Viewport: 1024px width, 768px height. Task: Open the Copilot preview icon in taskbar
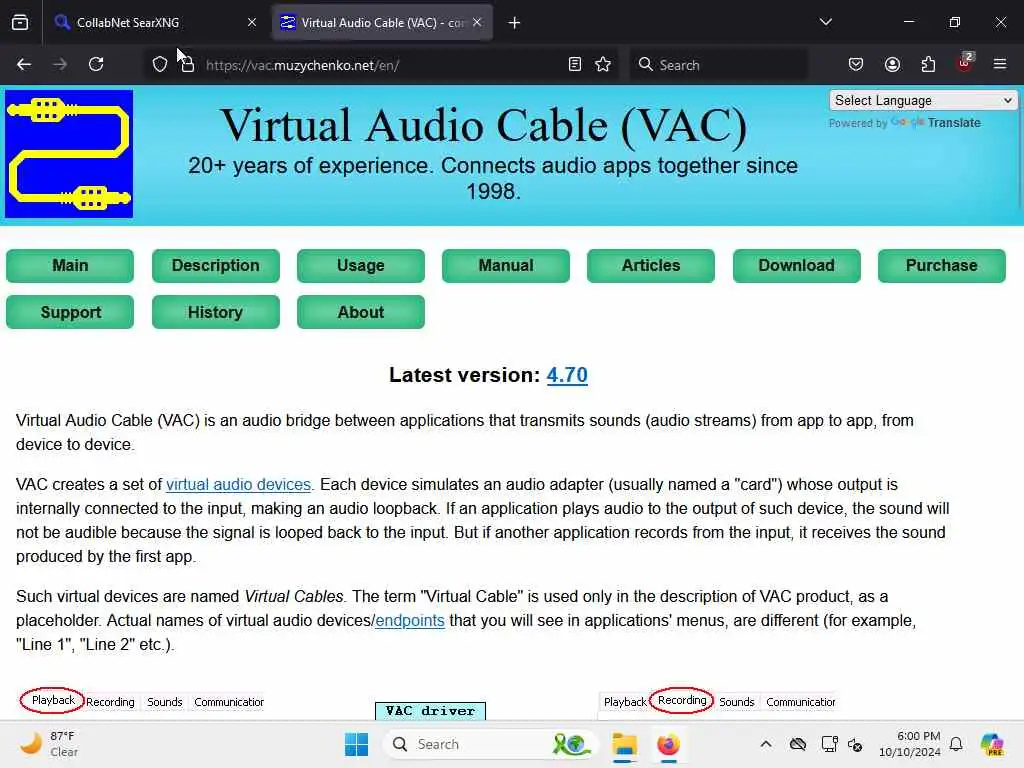coord(992,744)
